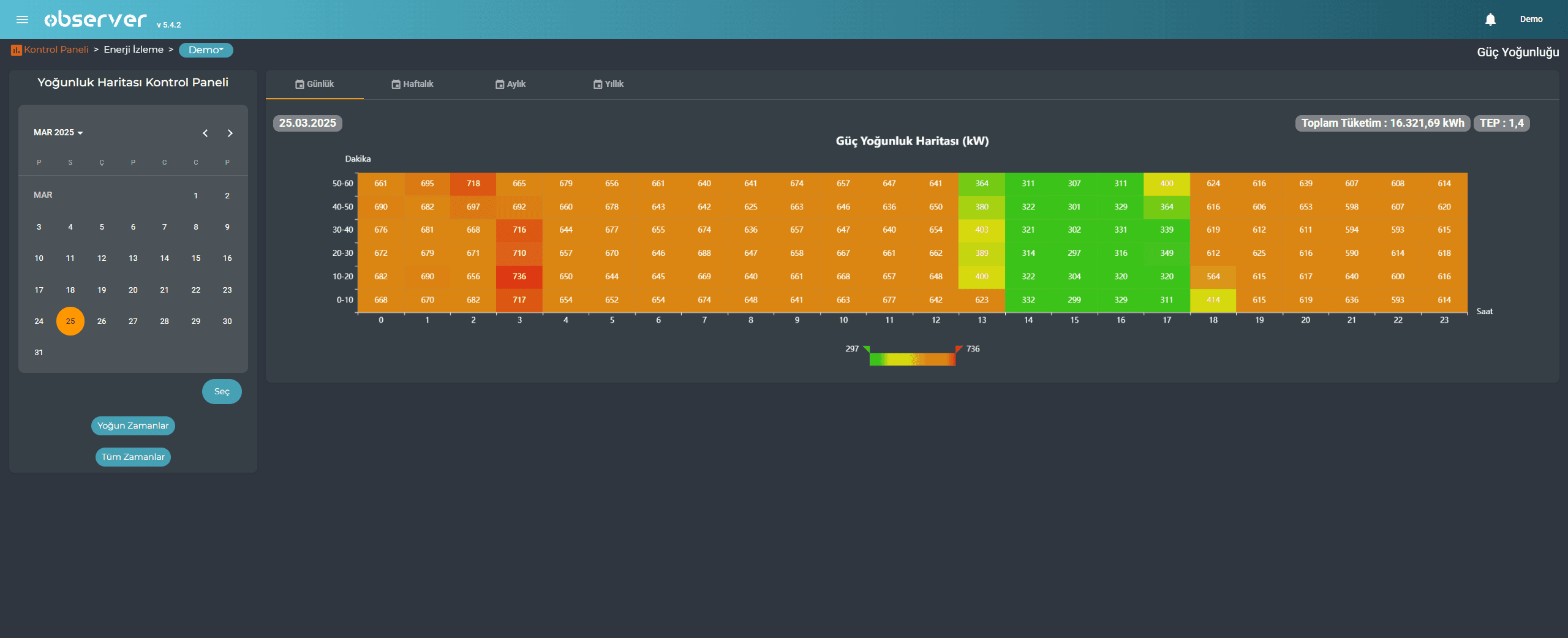Open the Demo user menu
Screen dimensions: 1568x638
pyautogui.click(x=1531, y=20)
